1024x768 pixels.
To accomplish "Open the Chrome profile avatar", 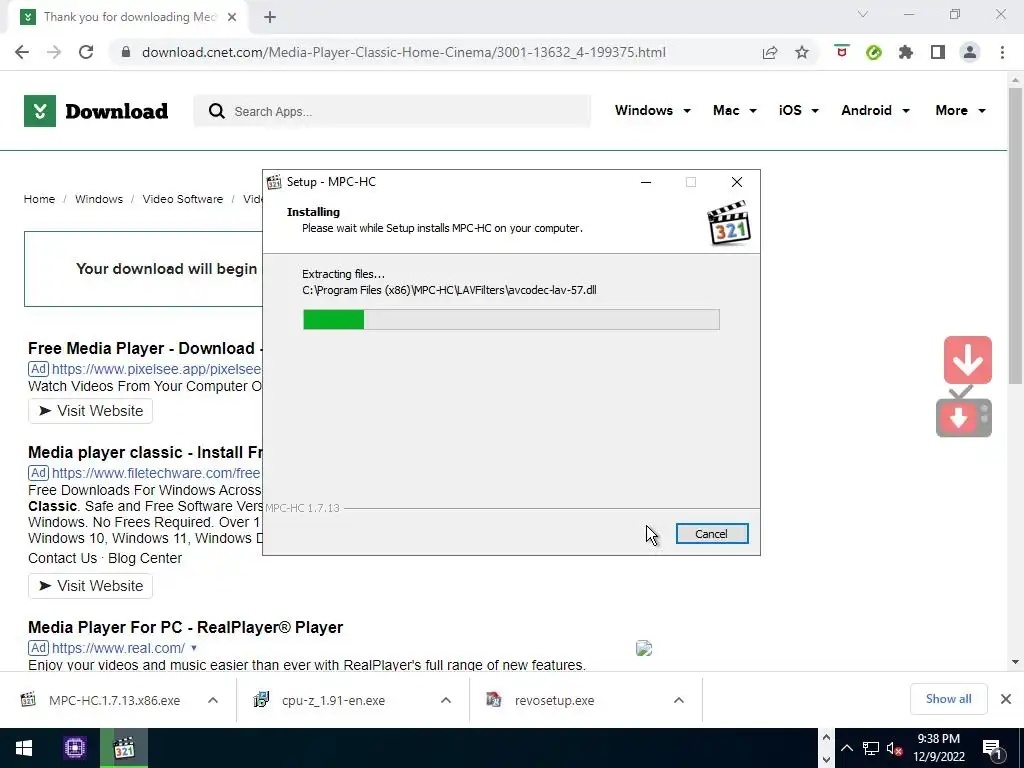I will pos(970,52).
